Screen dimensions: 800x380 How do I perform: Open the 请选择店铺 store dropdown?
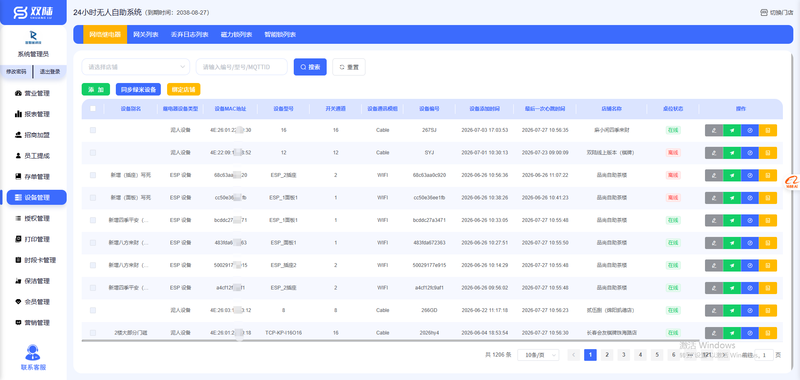[136, 67]
